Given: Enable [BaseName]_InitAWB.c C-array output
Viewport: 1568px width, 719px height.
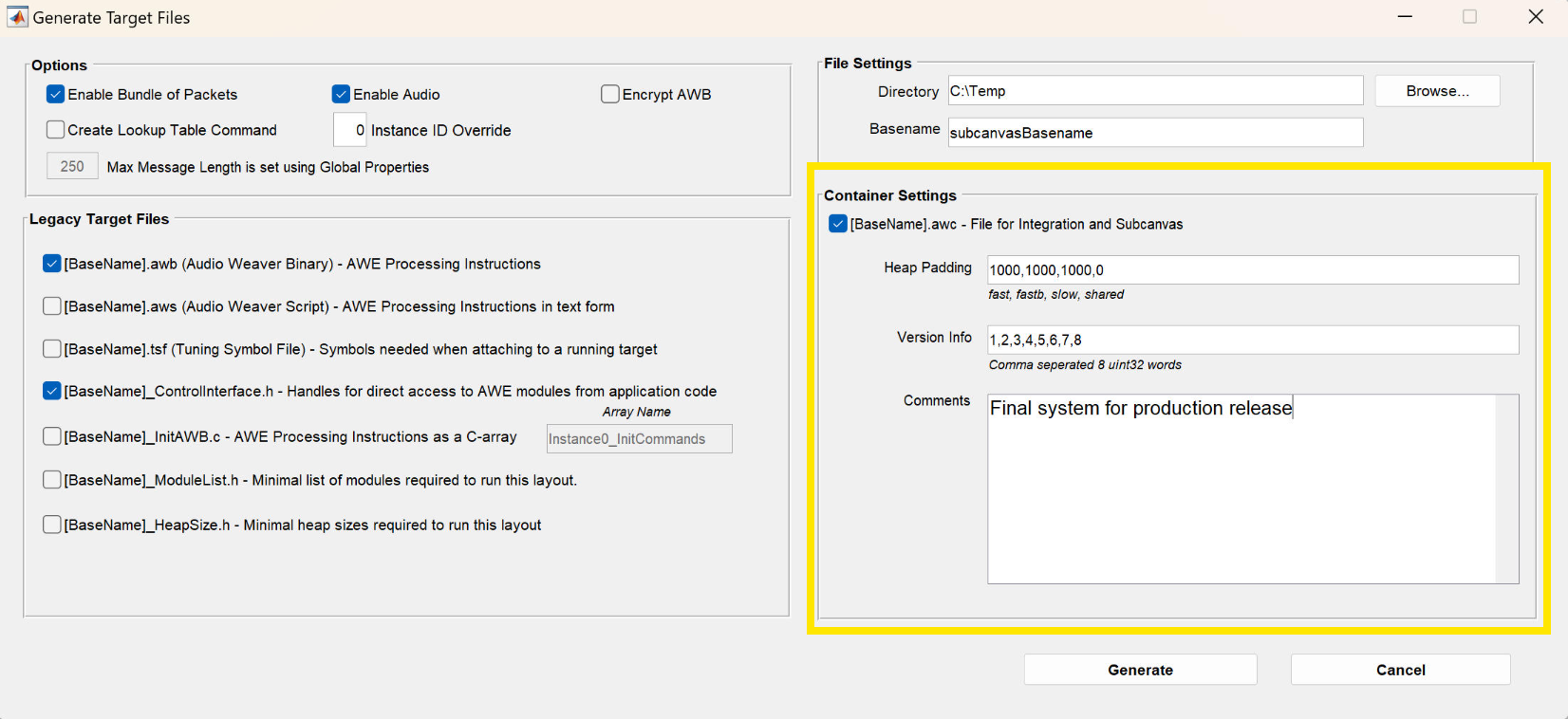Looking at the screenshot, I should (x=52, y=436).
